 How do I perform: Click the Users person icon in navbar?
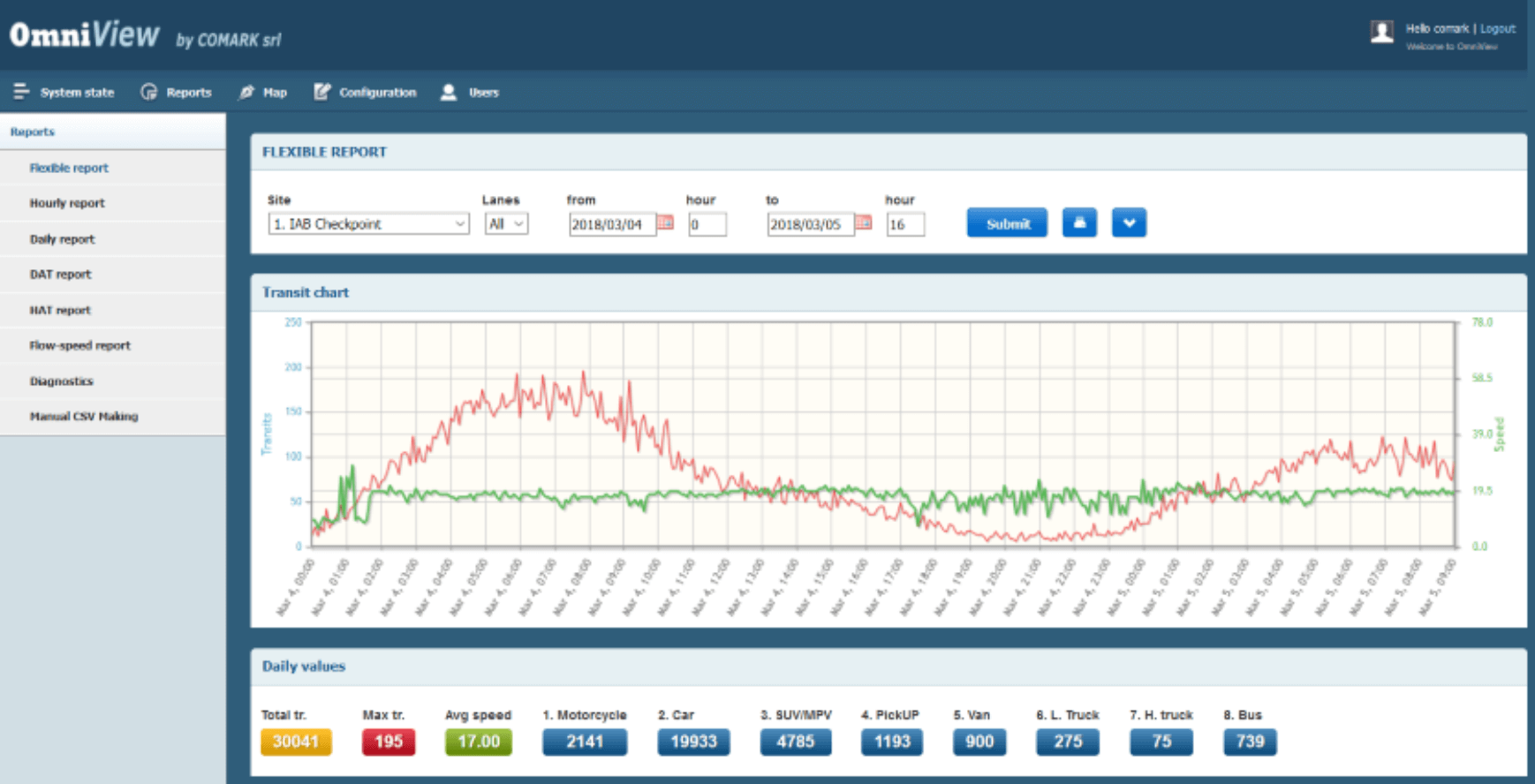(449, 92)
